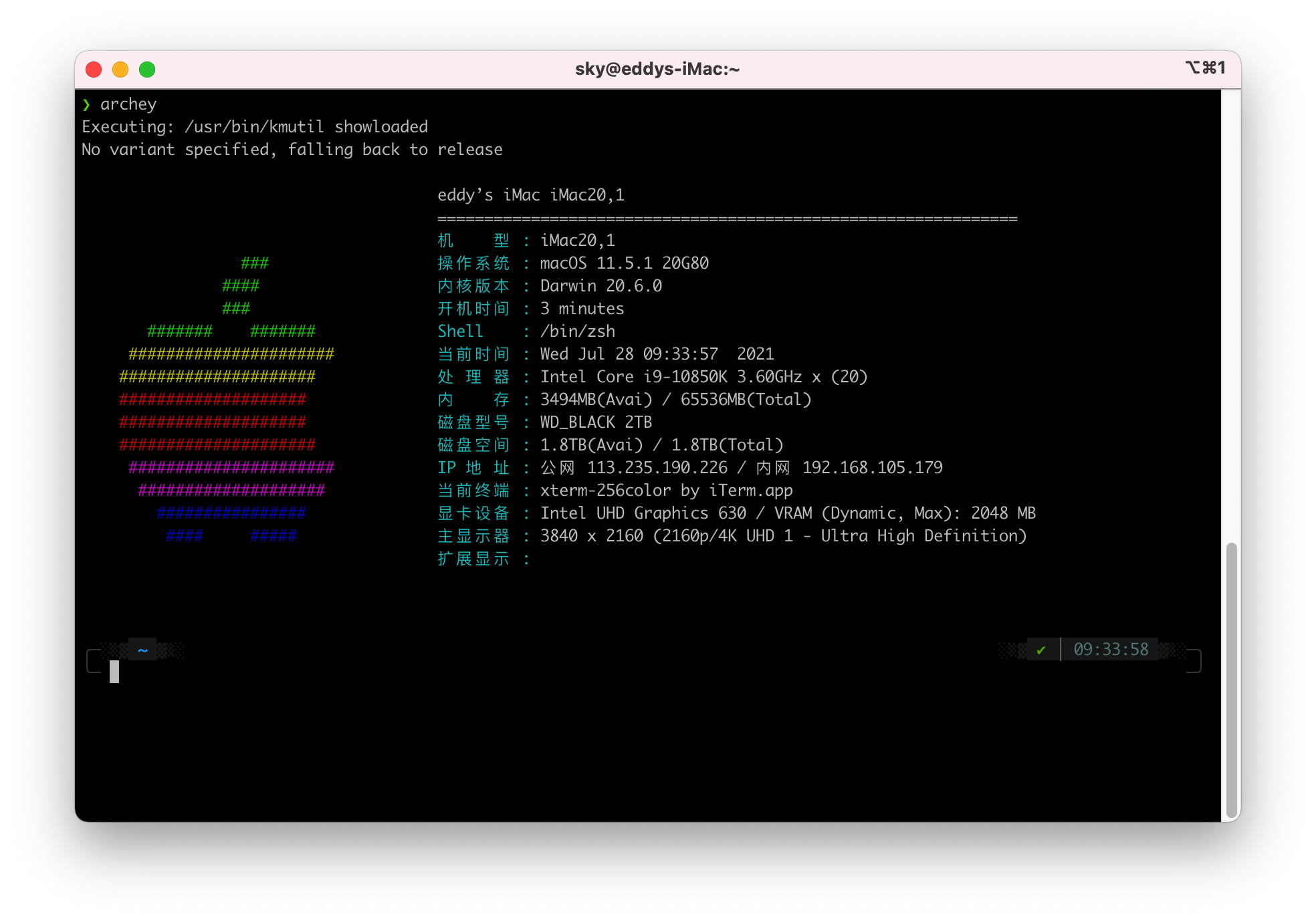
Task: Click the yellow minimize window button
Action: coord(120,70)
